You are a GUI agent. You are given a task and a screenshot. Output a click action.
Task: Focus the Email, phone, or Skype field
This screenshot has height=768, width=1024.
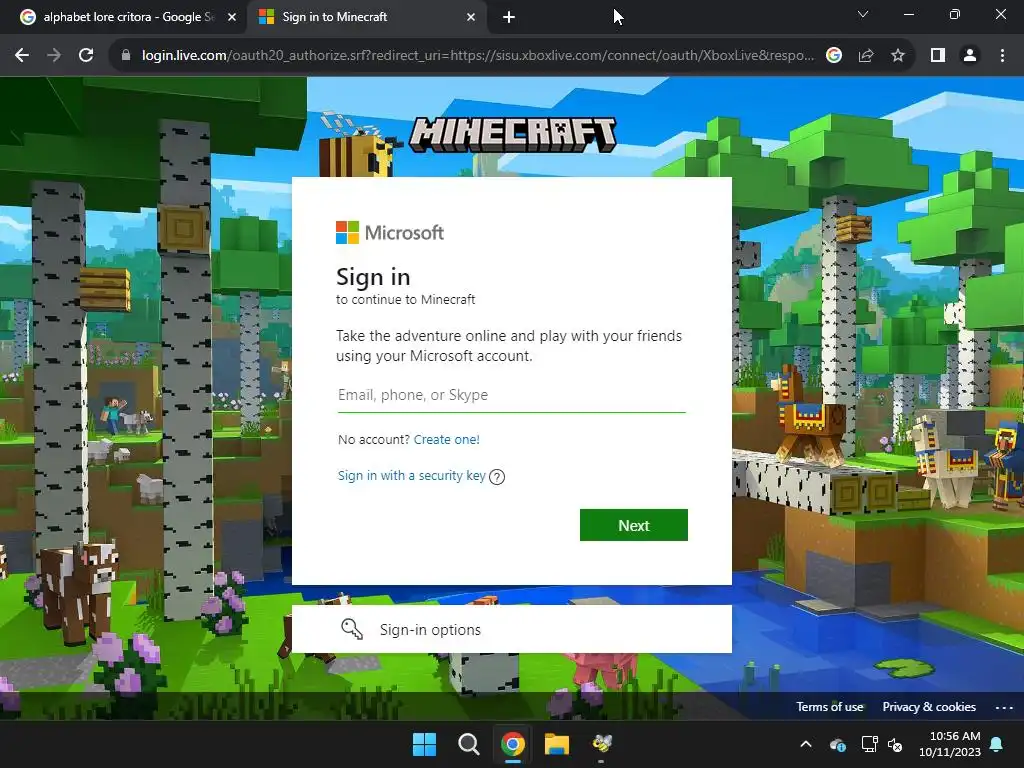511,395
